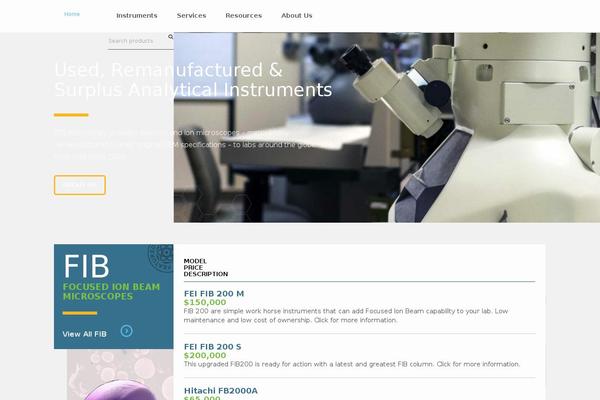The image size is (600, 400).
Task: Follow the View All FIB link
Action: (85, 334)
